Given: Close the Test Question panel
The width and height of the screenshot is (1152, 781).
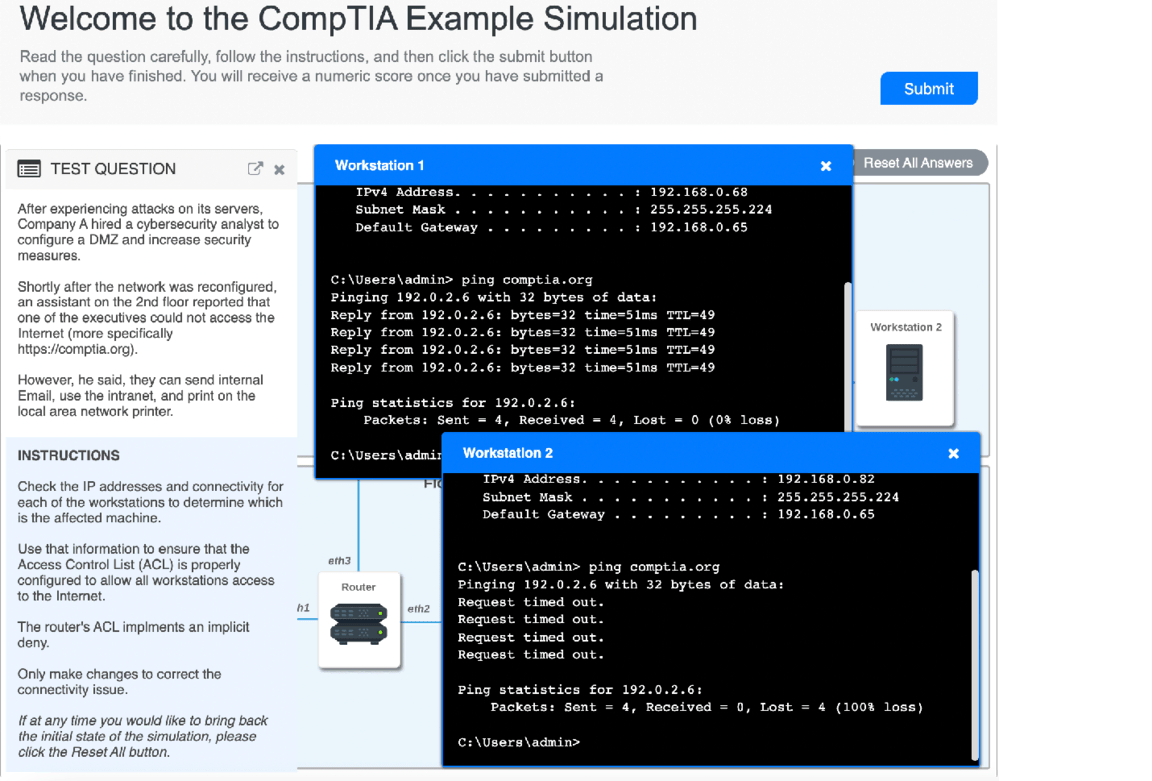Looking at the screenshot, I should click(279, 170).
